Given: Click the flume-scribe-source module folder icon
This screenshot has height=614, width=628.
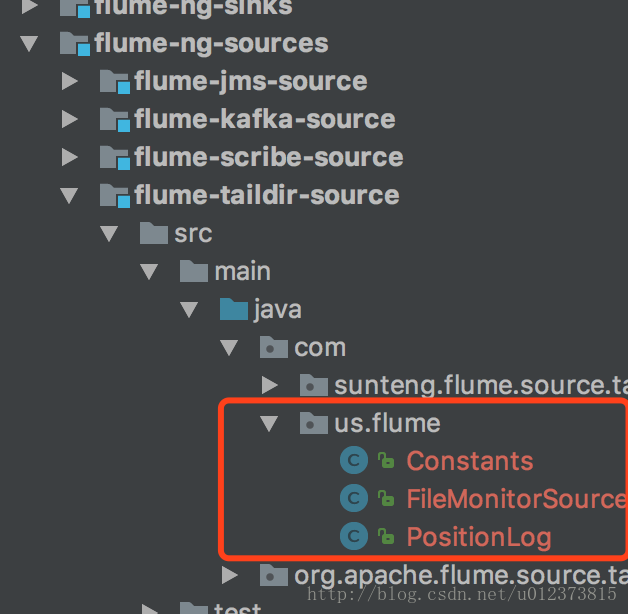Looking at the screenshot, I should (115, 157).
